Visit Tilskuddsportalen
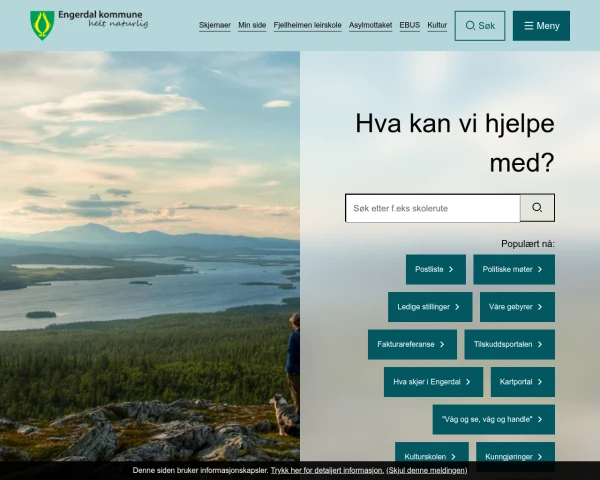This screenshot has height=480, width=600. click(509, 344)
